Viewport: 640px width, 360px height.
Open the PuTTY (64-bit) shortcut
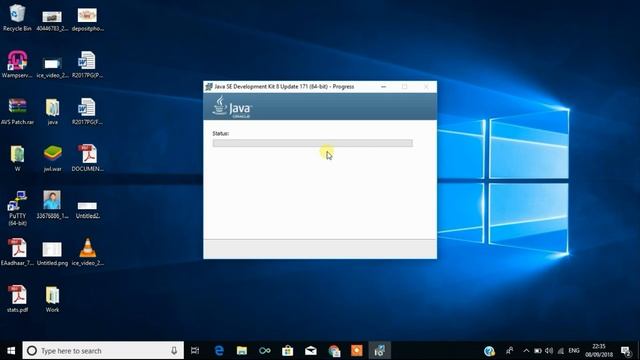(17, 208)
